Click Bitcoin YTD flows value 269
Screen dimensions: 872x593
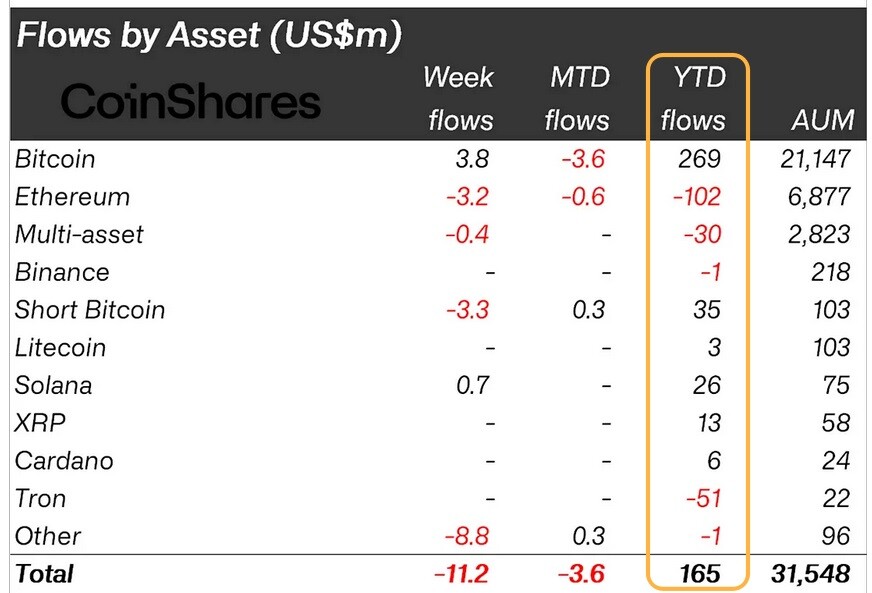[x=700, y=159]
